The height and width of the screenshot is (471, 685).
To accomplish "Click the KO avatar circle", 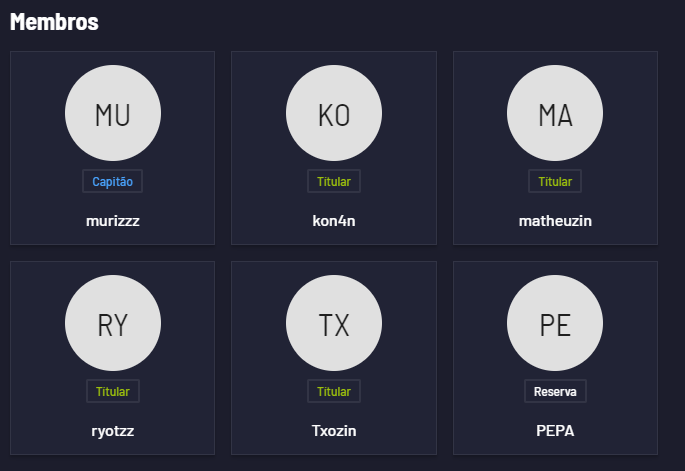I will 334,114.
